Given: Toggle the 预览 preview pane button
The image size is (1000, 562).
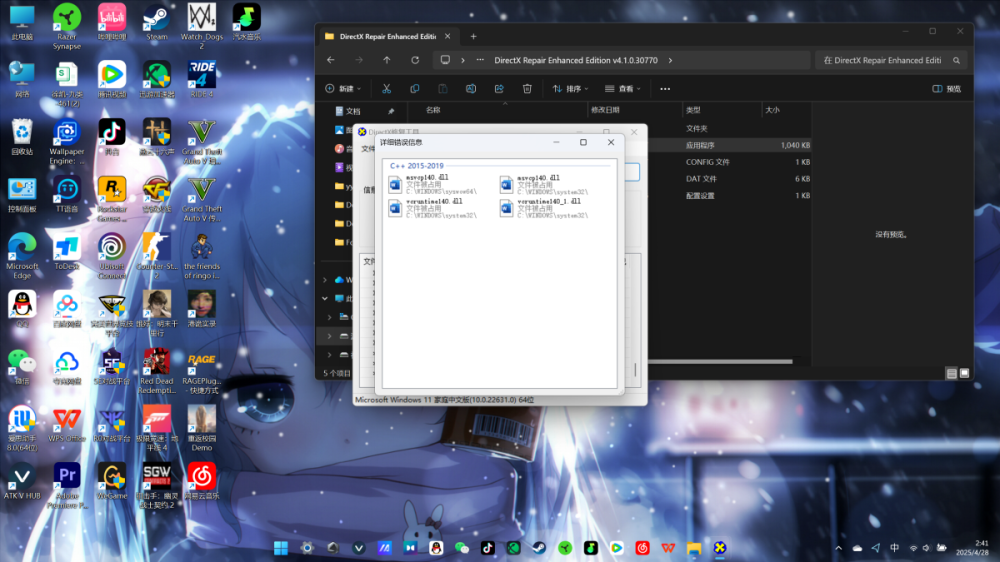Looking at the screenshot, I should [946, 89].
